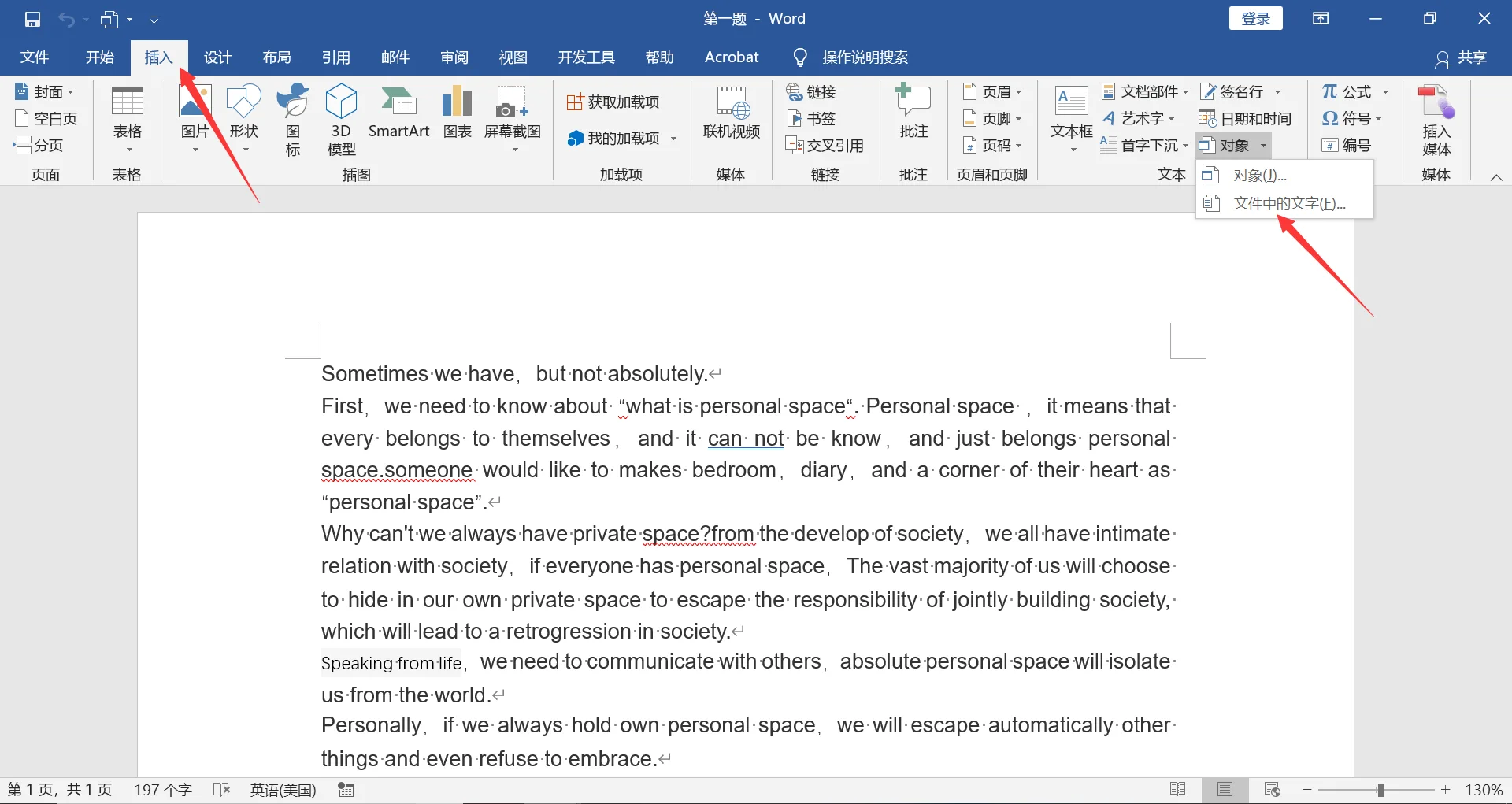The width and height of the screenshot is (1512, 804).
Task: Customize the Quick Access Toolbar dropdown
Action: point(154,19)
